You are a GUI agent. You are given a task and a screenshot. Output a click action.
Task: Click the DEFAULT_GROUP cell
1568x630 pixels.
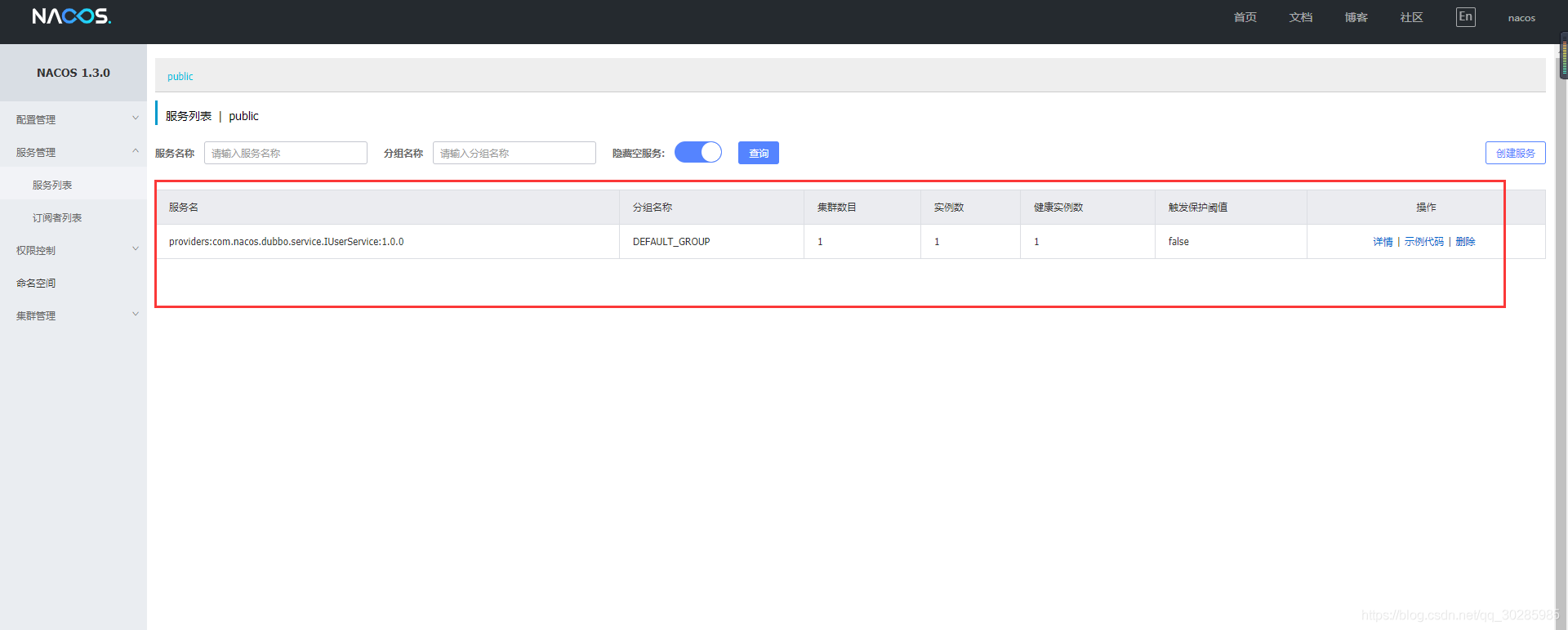[712, 242]
